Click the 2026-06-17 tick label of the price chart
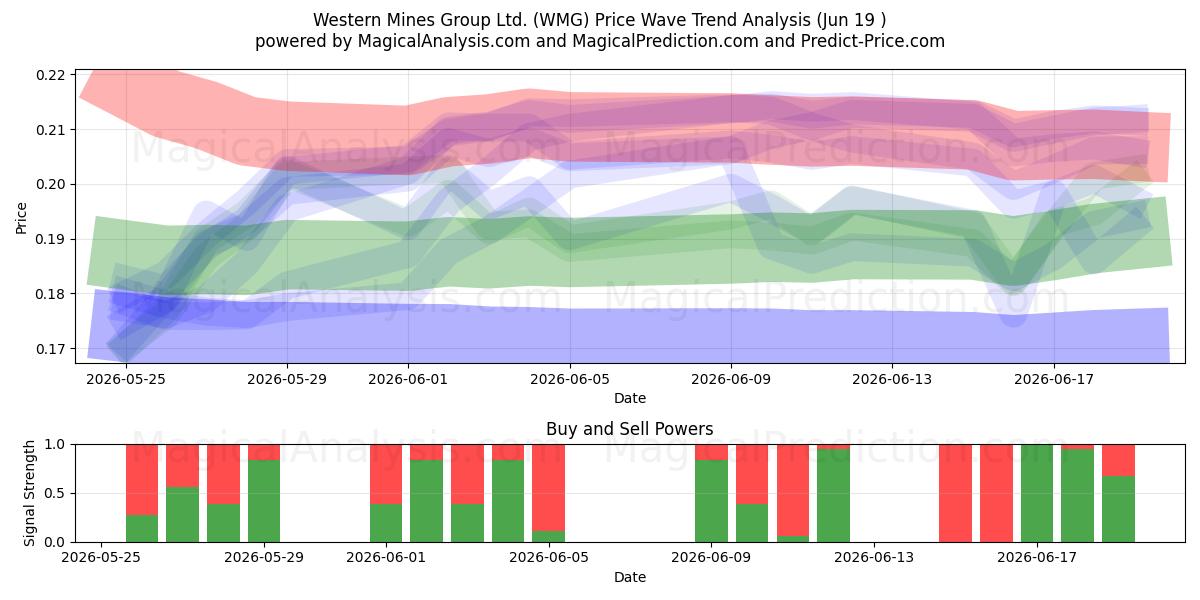The image size is (1200, 600). [x=1055, y=379]
